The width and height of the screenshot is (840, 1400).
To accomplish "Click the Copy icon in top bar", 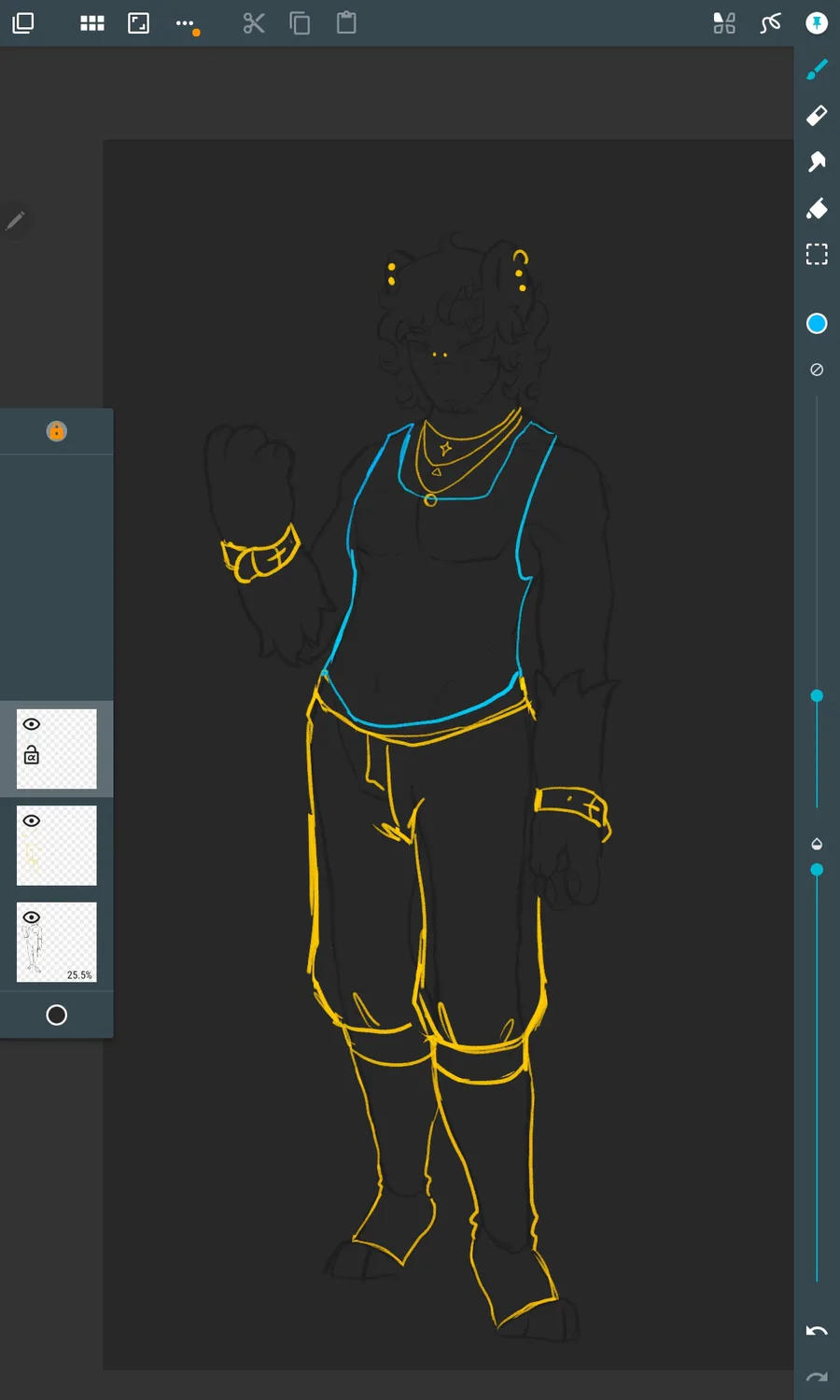I will pyautogui.click(x=300, y=23).
